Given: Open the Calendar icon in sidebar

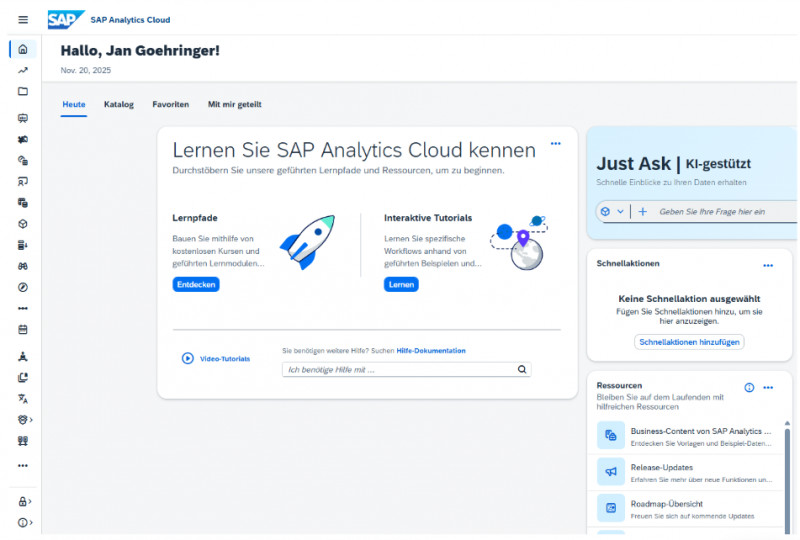Looking at the screenshot, I should point(23,329).
